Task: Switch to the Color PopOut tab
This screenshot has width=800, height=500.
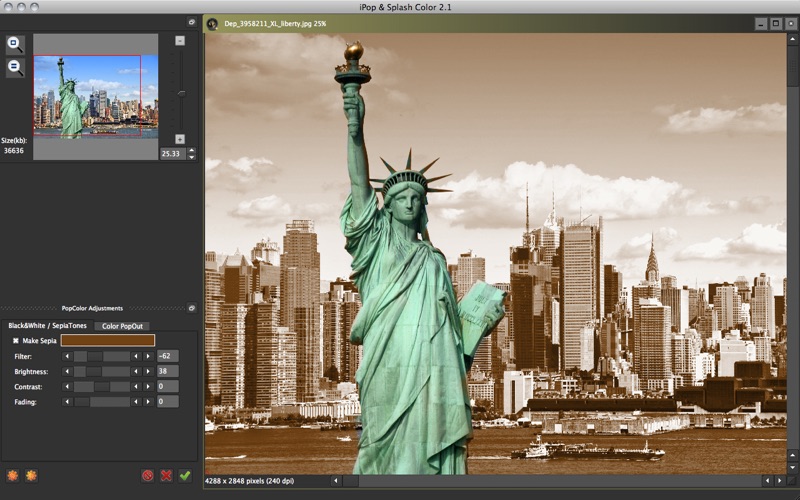Action: [x=122, y=326]
